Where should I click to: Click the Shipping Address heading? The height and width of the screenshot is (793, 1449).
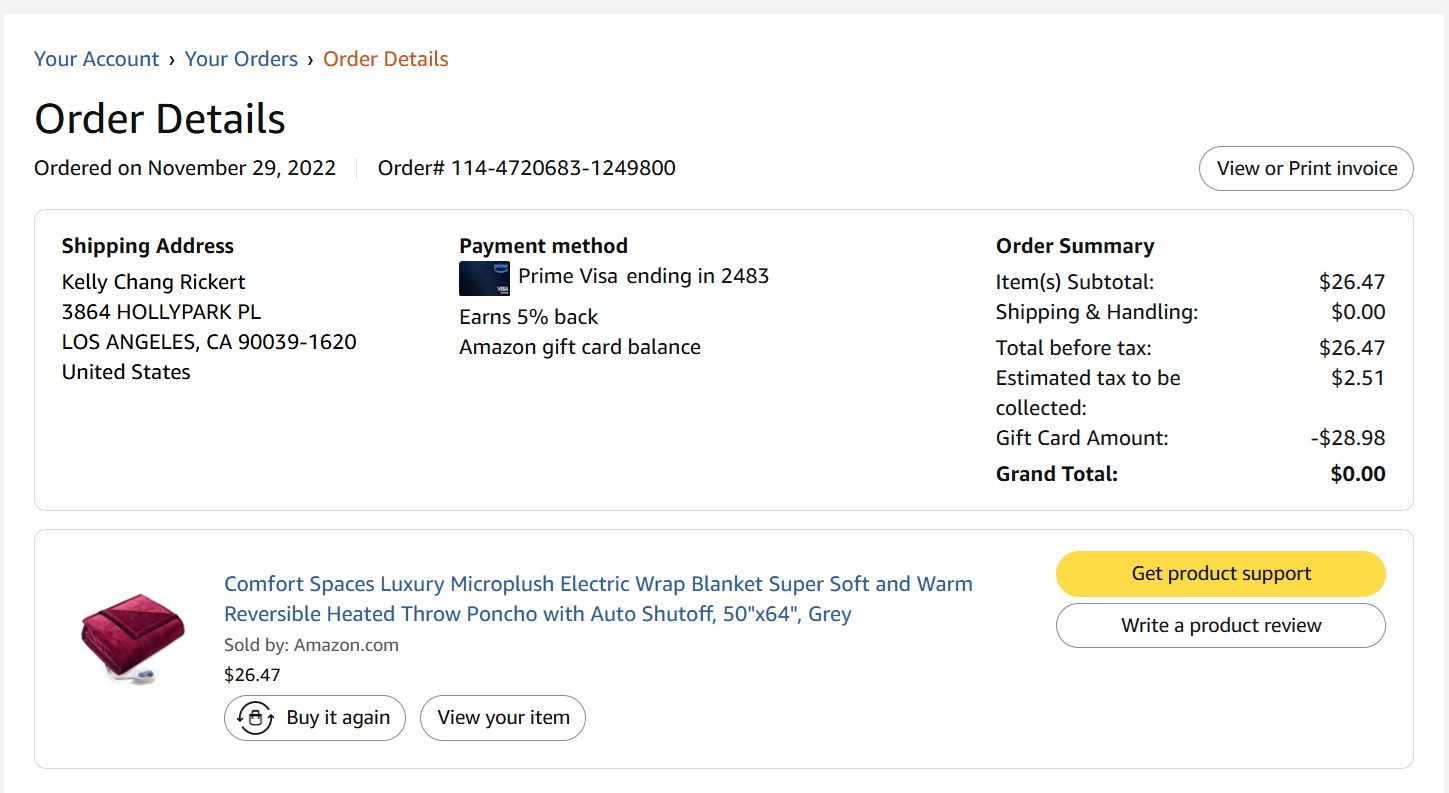(148, 246)
